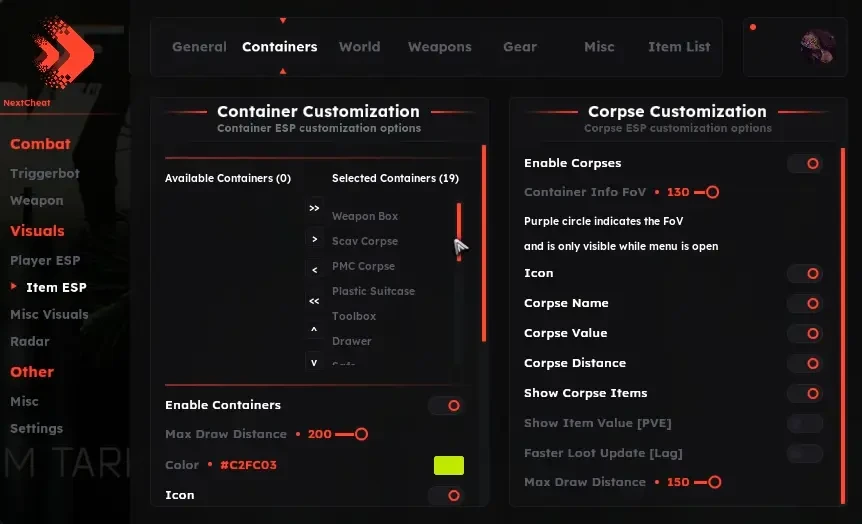Click the selected containers list scrollbar
Screen dimensions: 862x524
point(458,231)
